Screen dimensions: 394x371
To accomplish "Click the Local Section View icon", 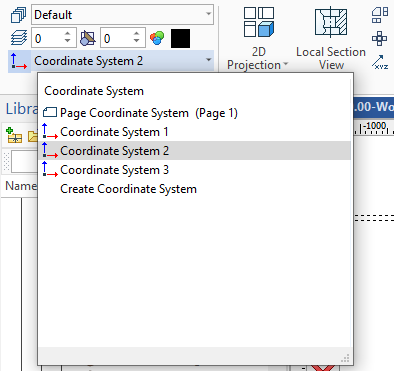I will point(331,22).
